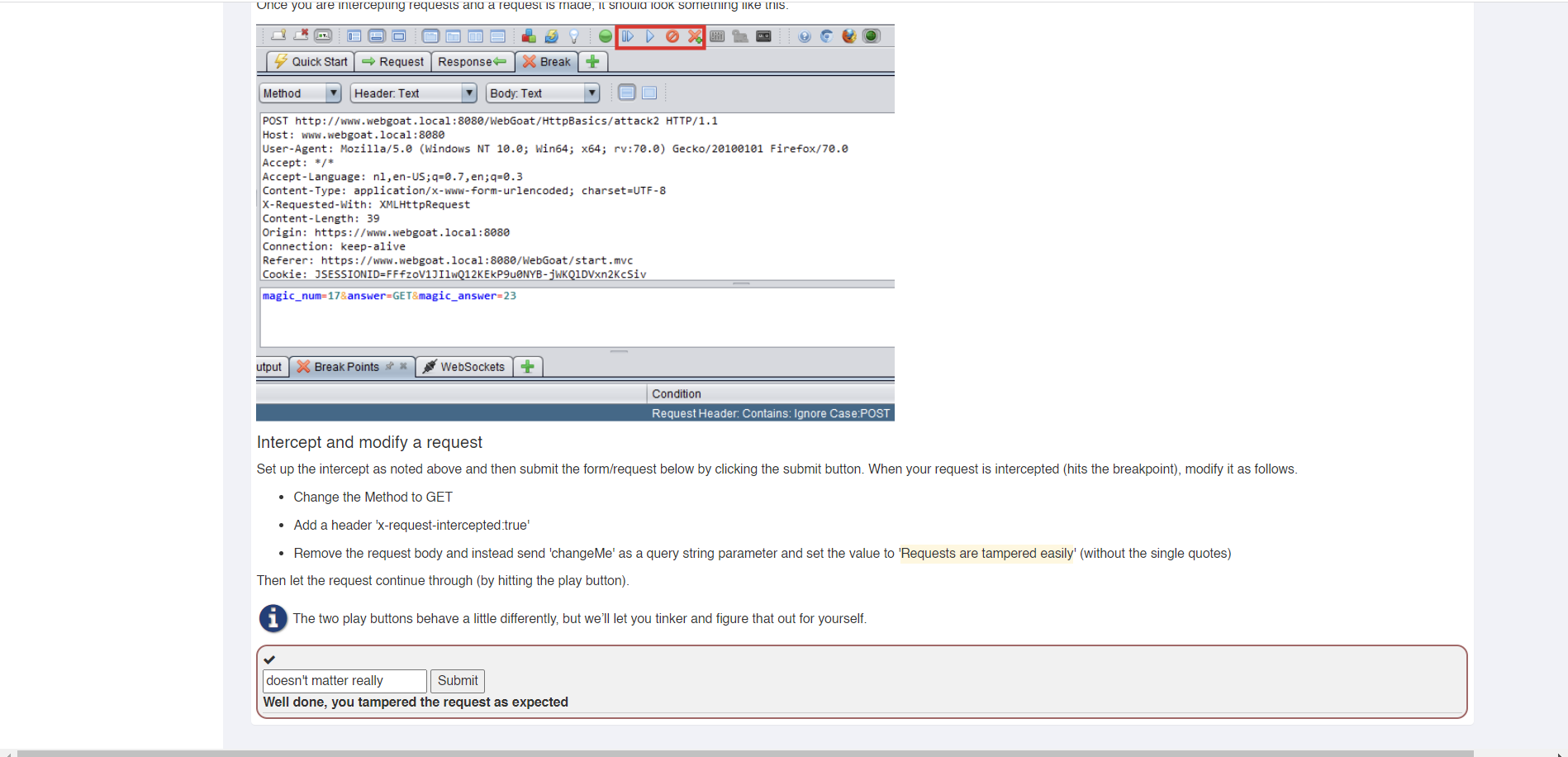Toggle the separate header/body display button
1568x757 pixels.
pyautogui.click(x=649, y=93)
